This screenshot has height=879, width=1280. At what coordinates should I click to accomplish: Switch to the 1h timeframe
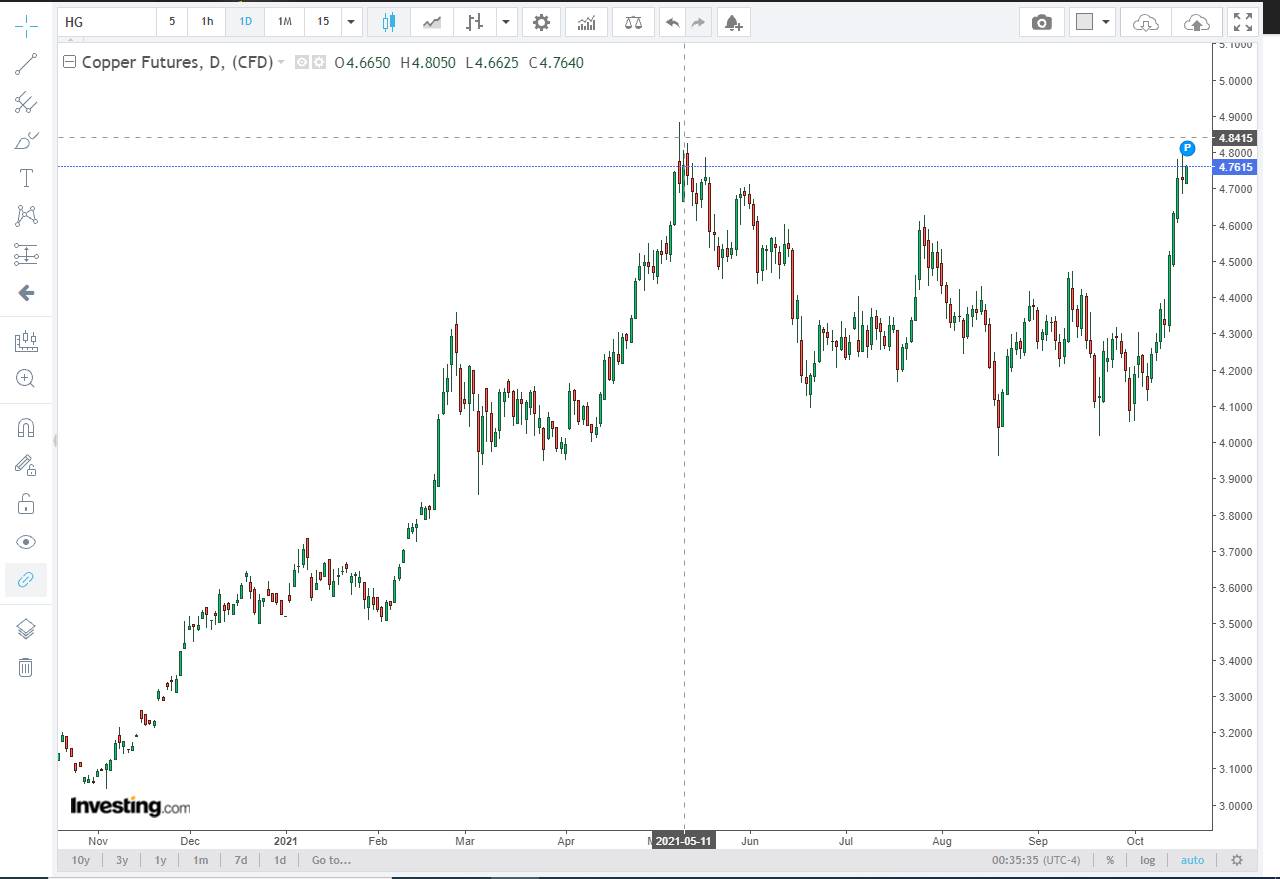coord(206,21)
